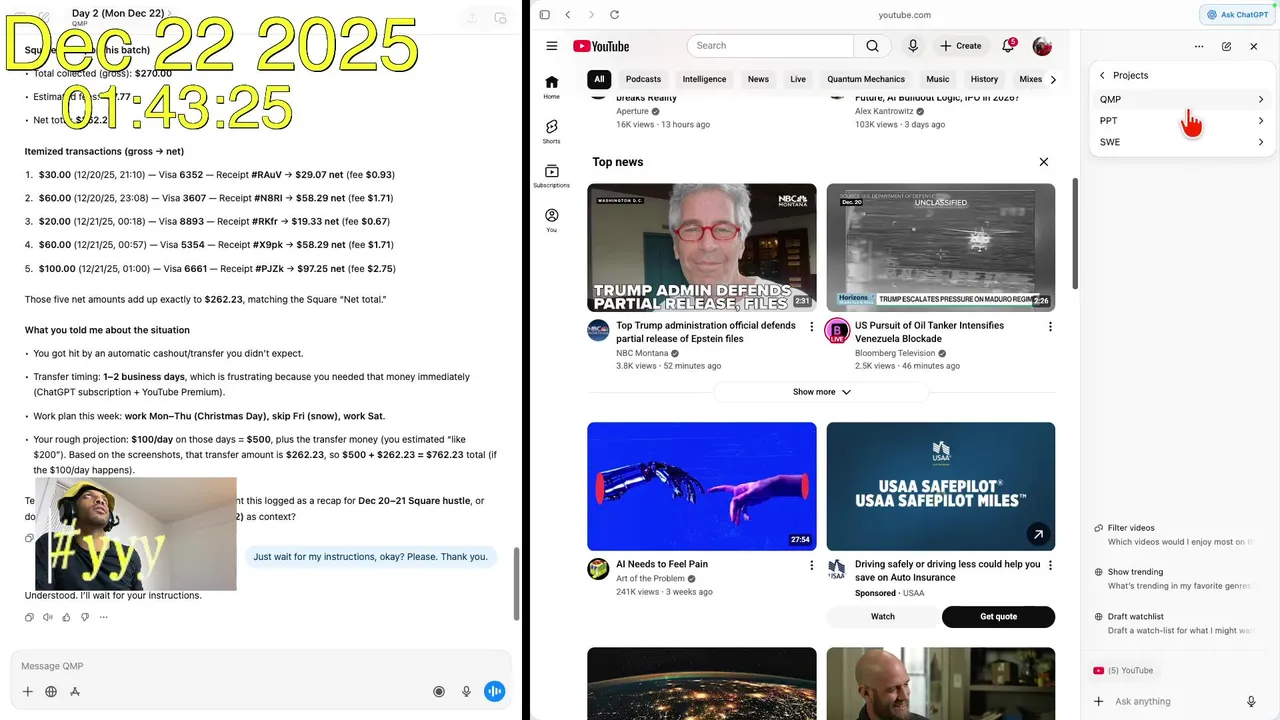Screen dimensions: 1280x720
Task: Go to YouTube Home sidebar
Action: 551,87
